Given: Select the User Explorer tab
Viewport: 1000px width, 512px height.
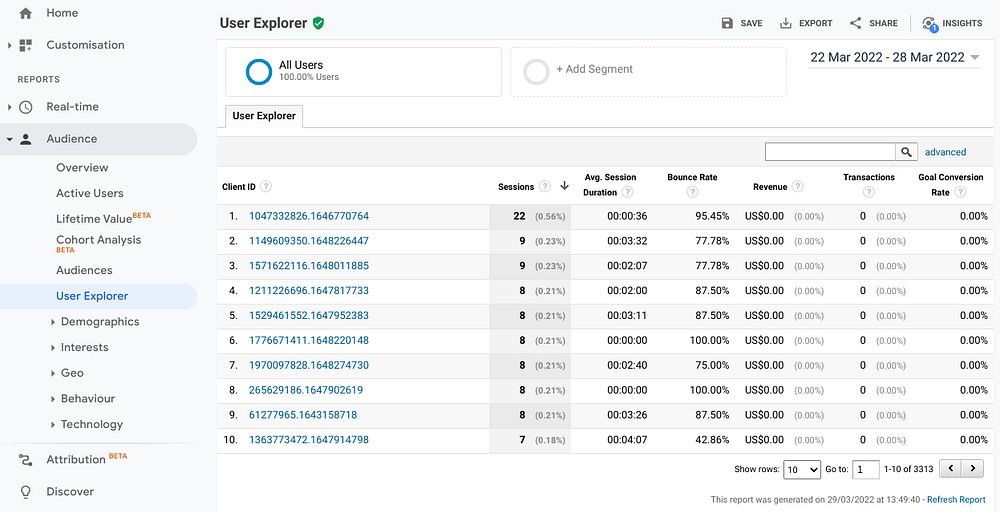Looking at the screenshot, I should [264, 116].
